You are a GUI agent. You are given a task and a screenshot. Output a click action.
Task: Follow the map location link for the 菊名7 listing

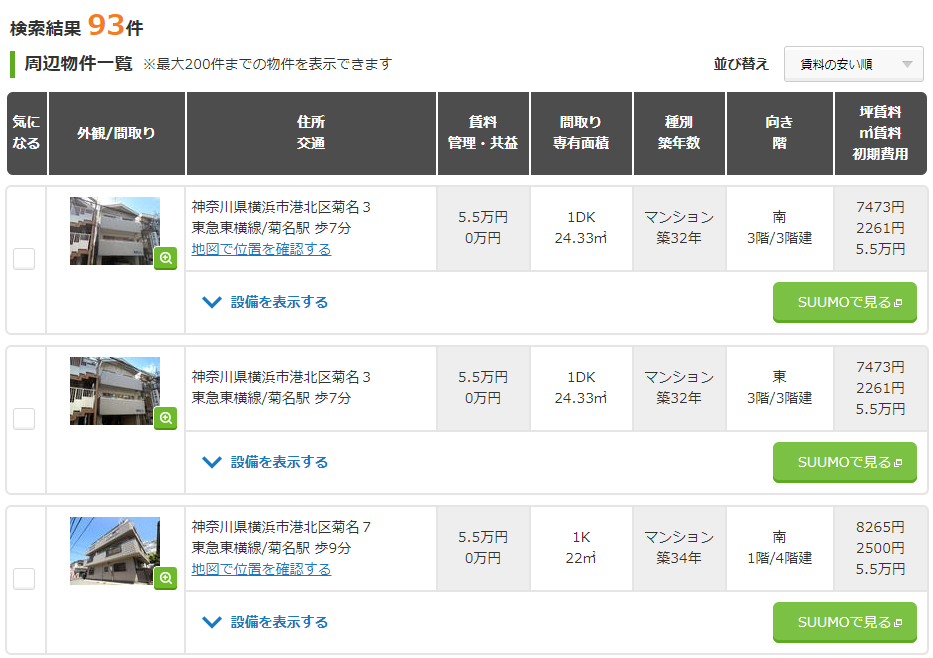tap(261, 569)
